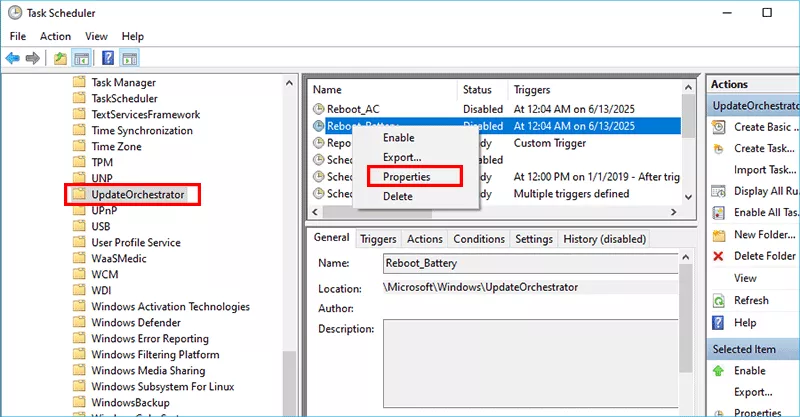Click the green Refresh icon

718,301
